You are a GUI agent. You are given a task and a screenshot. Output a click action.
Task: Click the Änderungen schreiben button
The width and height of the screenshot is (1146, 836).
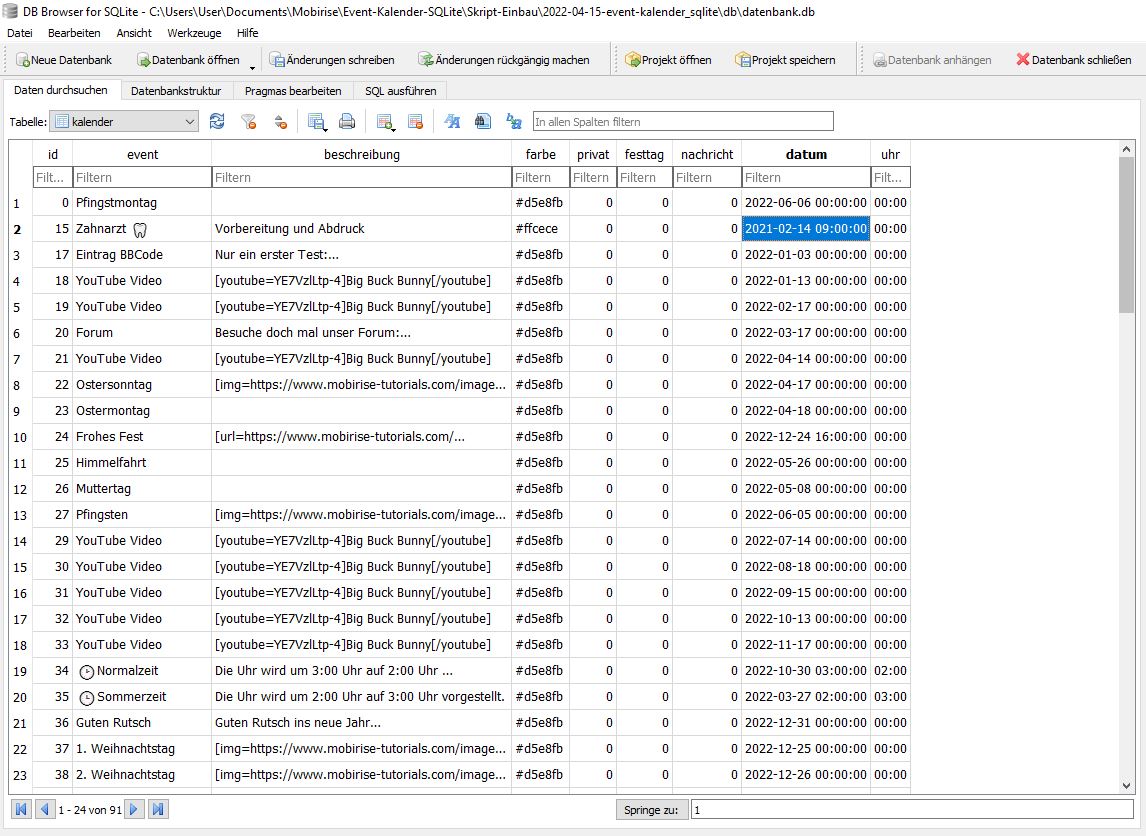tap(331, 60)
